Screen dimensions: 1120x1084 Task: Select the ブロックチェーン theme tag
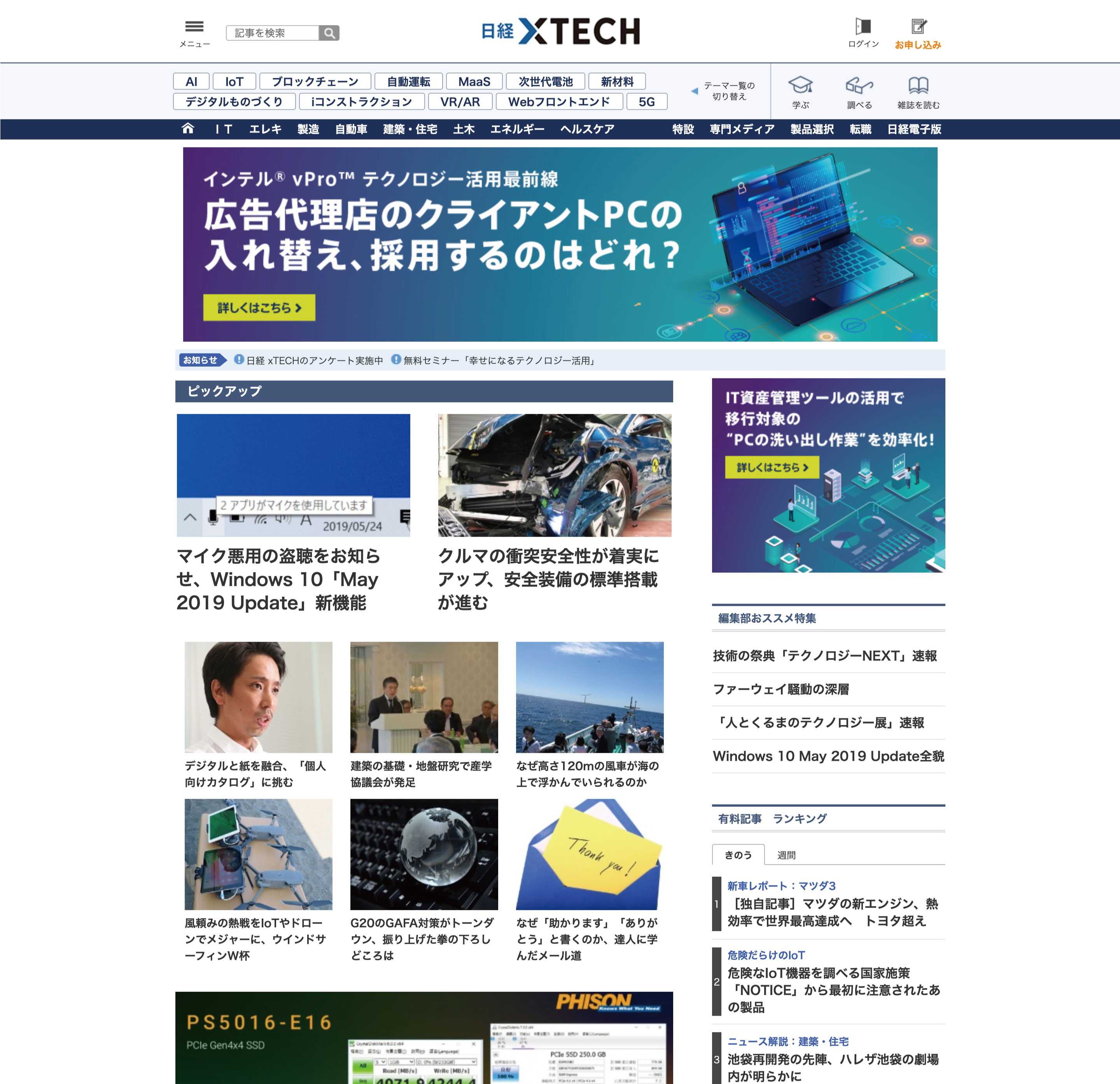point(315,82)
